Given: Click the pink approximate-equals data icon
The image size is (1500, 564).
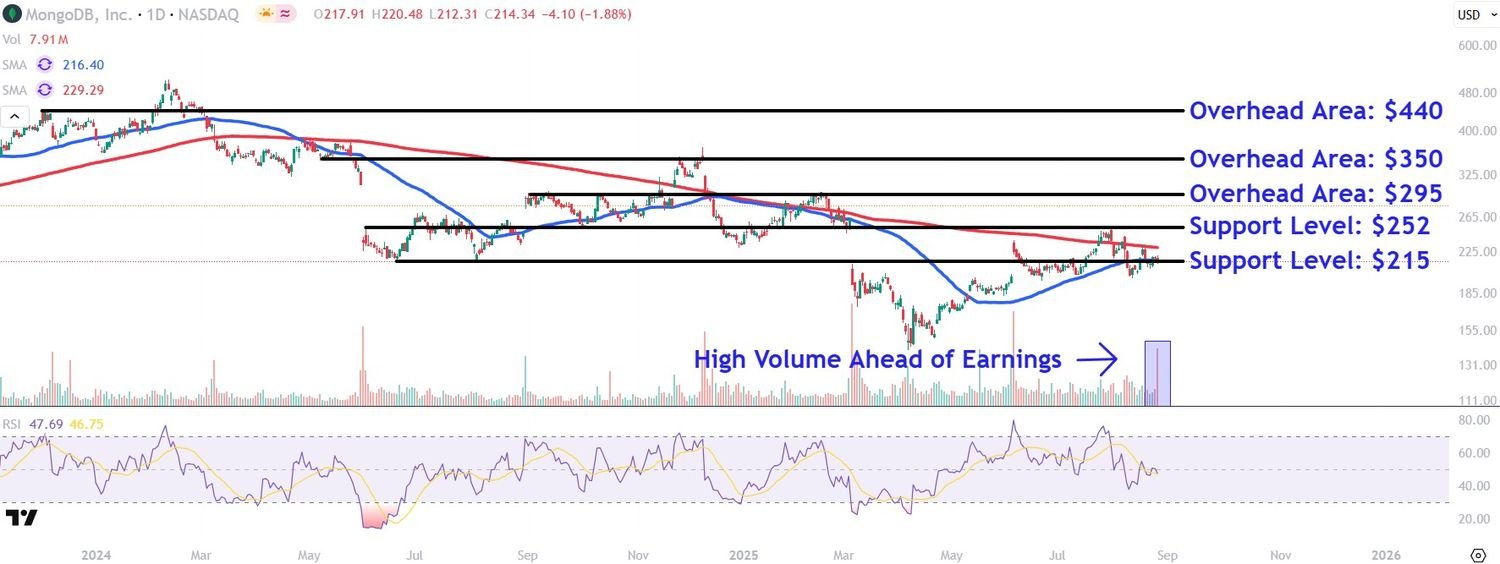Looking at the screenshot, I should 286,14.
